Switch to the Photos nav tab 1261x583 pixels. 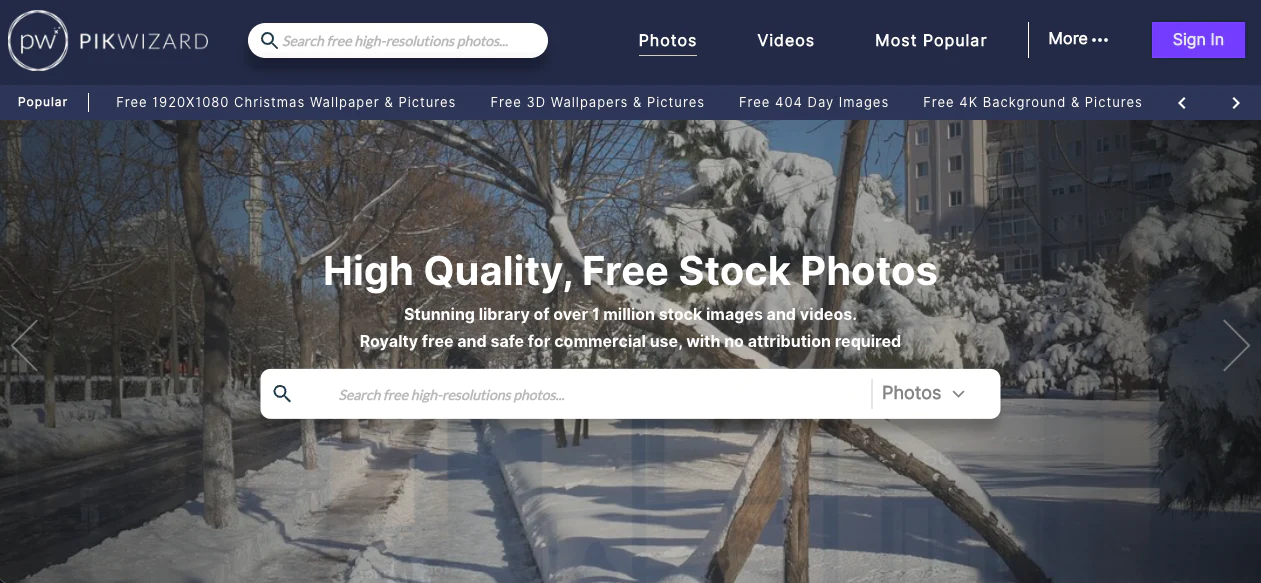667,41
